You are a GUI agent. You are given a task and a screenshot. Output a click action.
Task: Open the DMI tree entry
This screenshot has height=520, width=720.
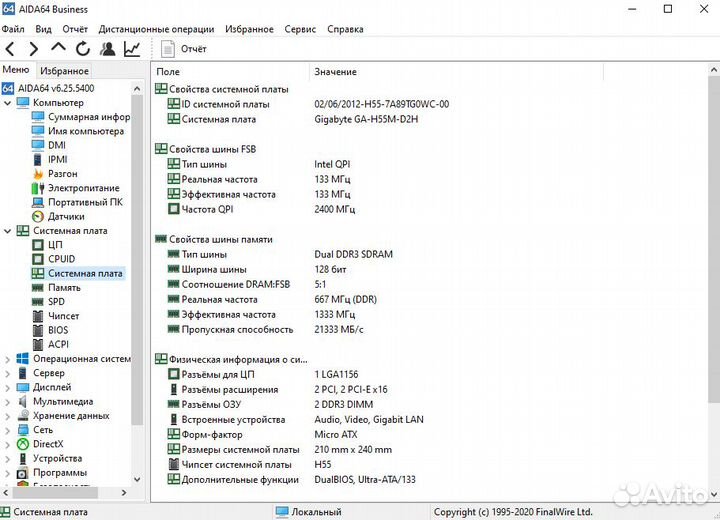(49, 145)
